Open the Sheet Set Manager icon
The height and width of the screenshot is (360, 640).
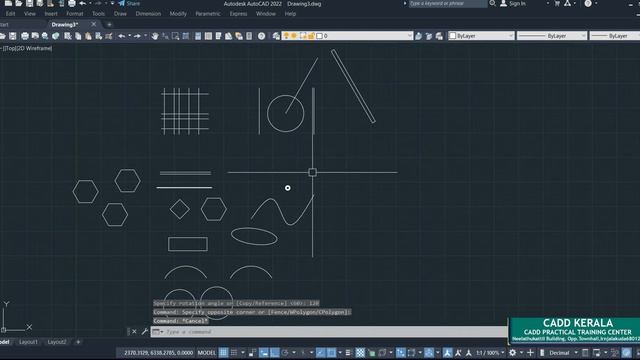point(229,36)
